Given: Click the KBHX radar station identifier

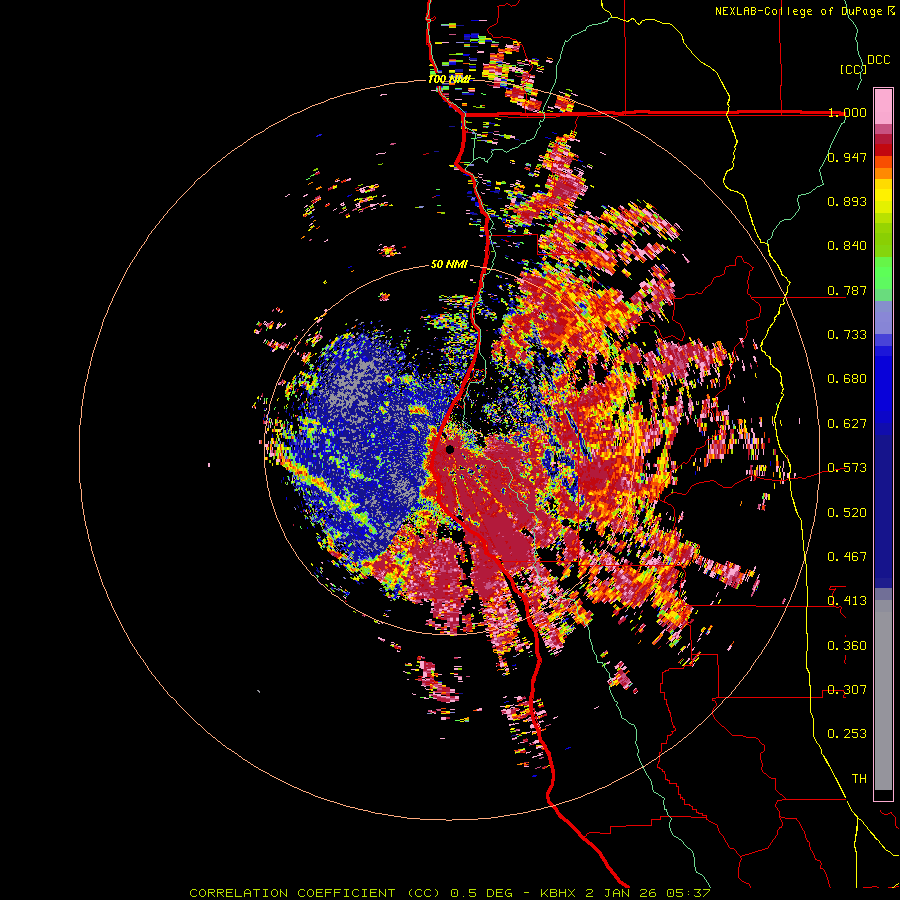Looking at the screenshot, I should (x=559, y=893).
